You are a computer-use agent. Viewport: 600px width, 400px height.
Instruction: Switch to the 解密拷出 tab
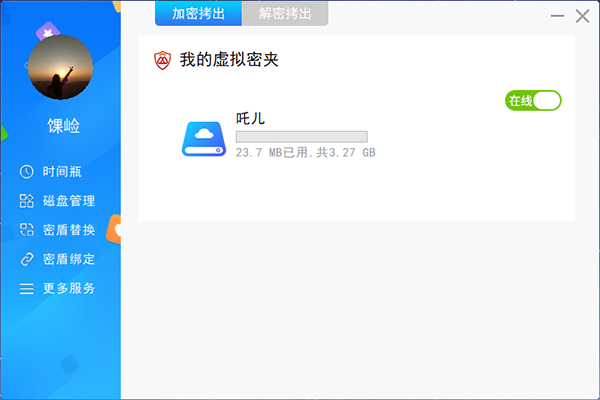pyautogui.click(x=285, y=13)
